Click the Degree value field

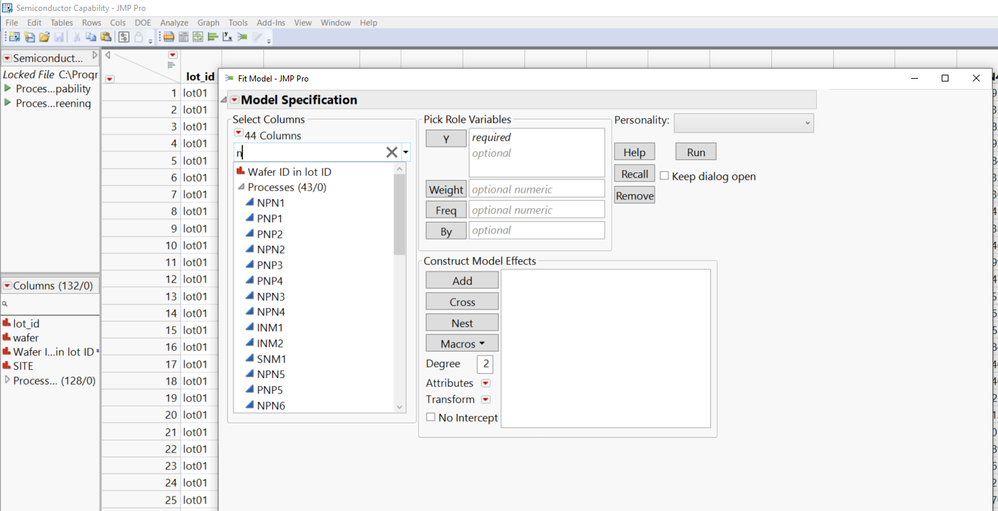pyautogui.click(x=485, y=364)
